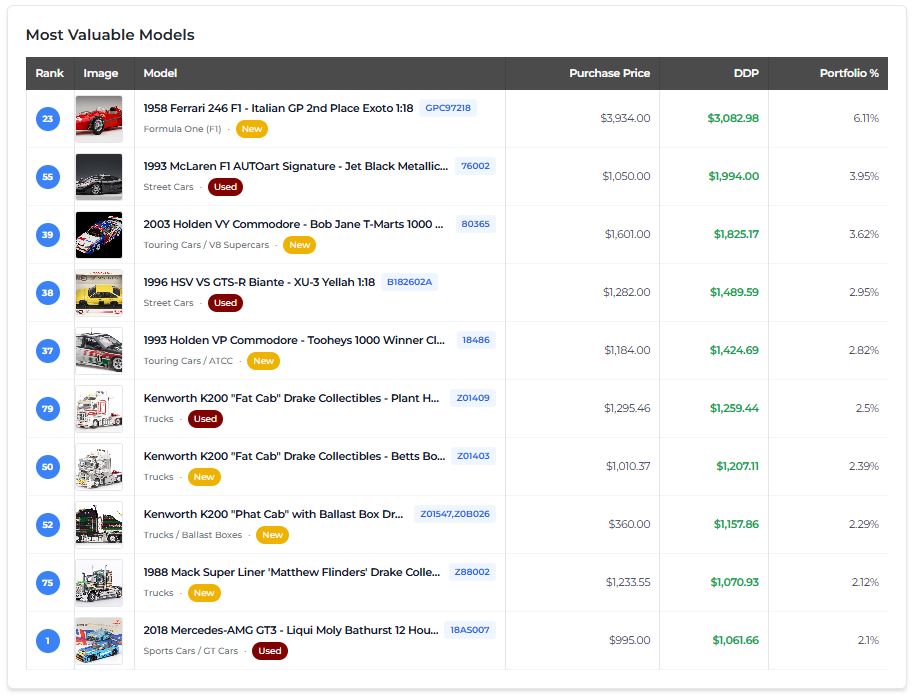Sort by Portfolio % column header
Viewport: 915px width, 699px height.
(848, 73)
